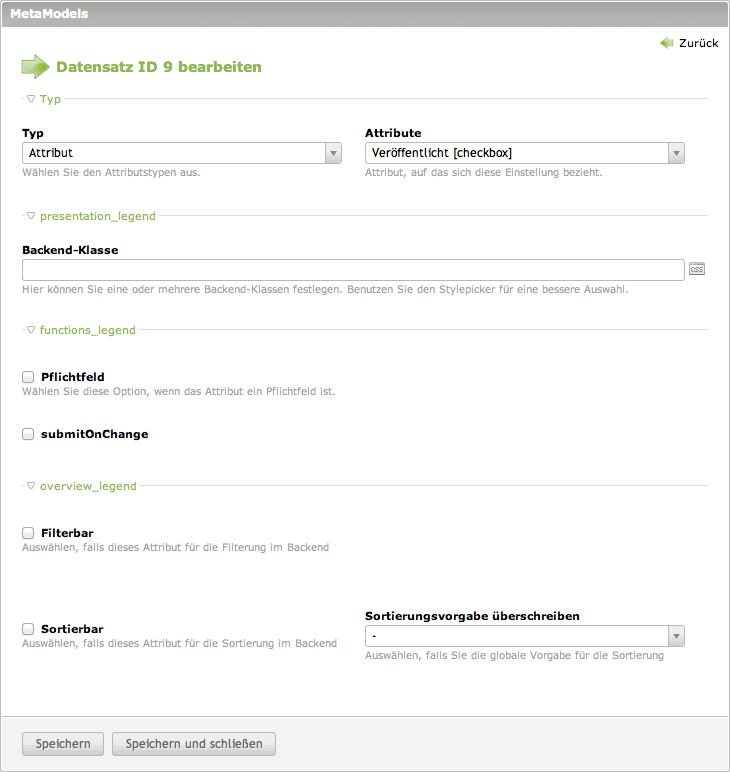Collapse the overview_legend section
730x772 pixels.
(31, 486)
